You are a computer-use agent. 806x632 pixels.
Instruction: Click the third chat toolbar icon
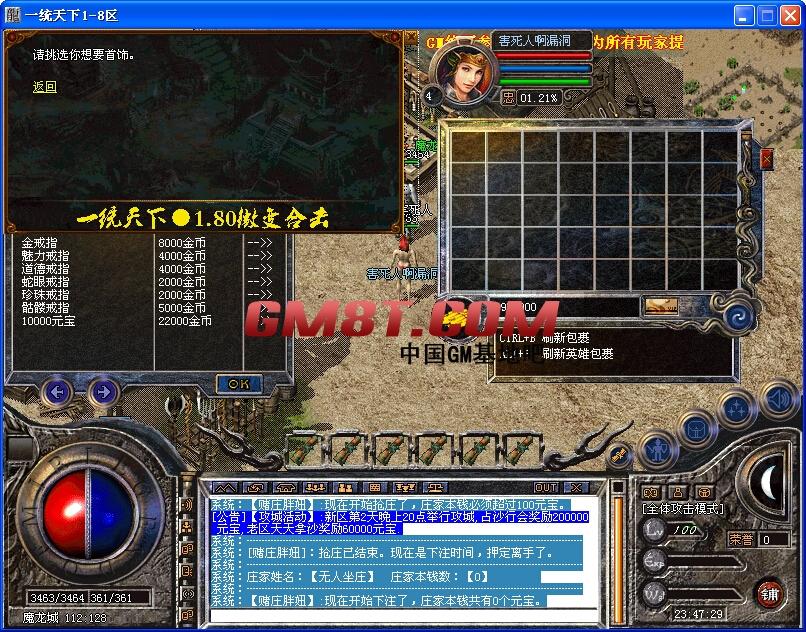285,487
